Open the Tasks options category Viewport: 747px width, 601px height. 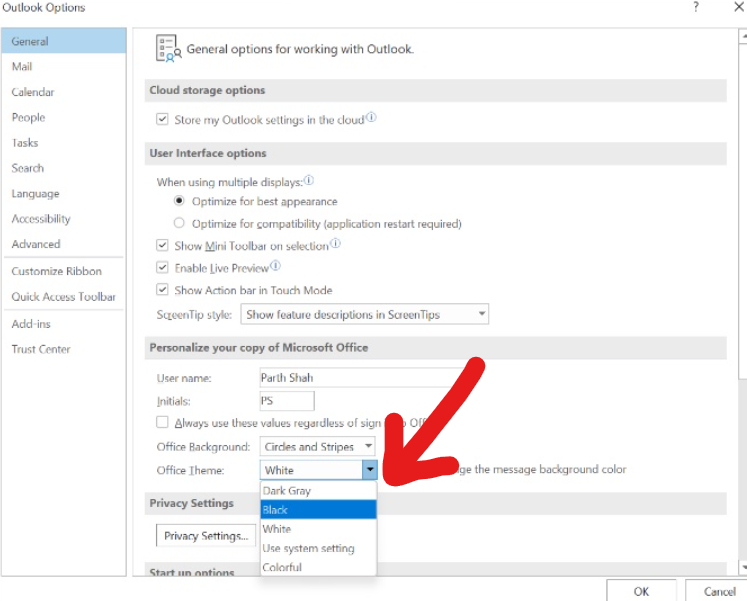coord(64,142)
